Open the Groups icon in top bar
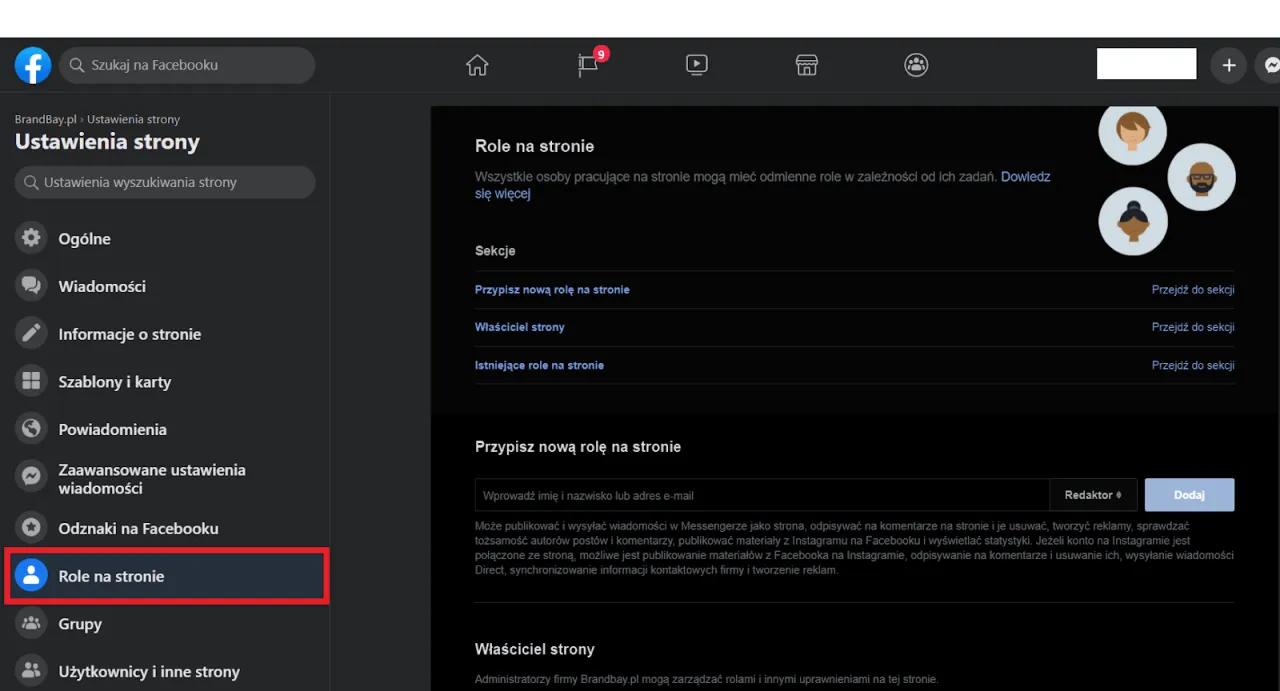 point(916,66)
